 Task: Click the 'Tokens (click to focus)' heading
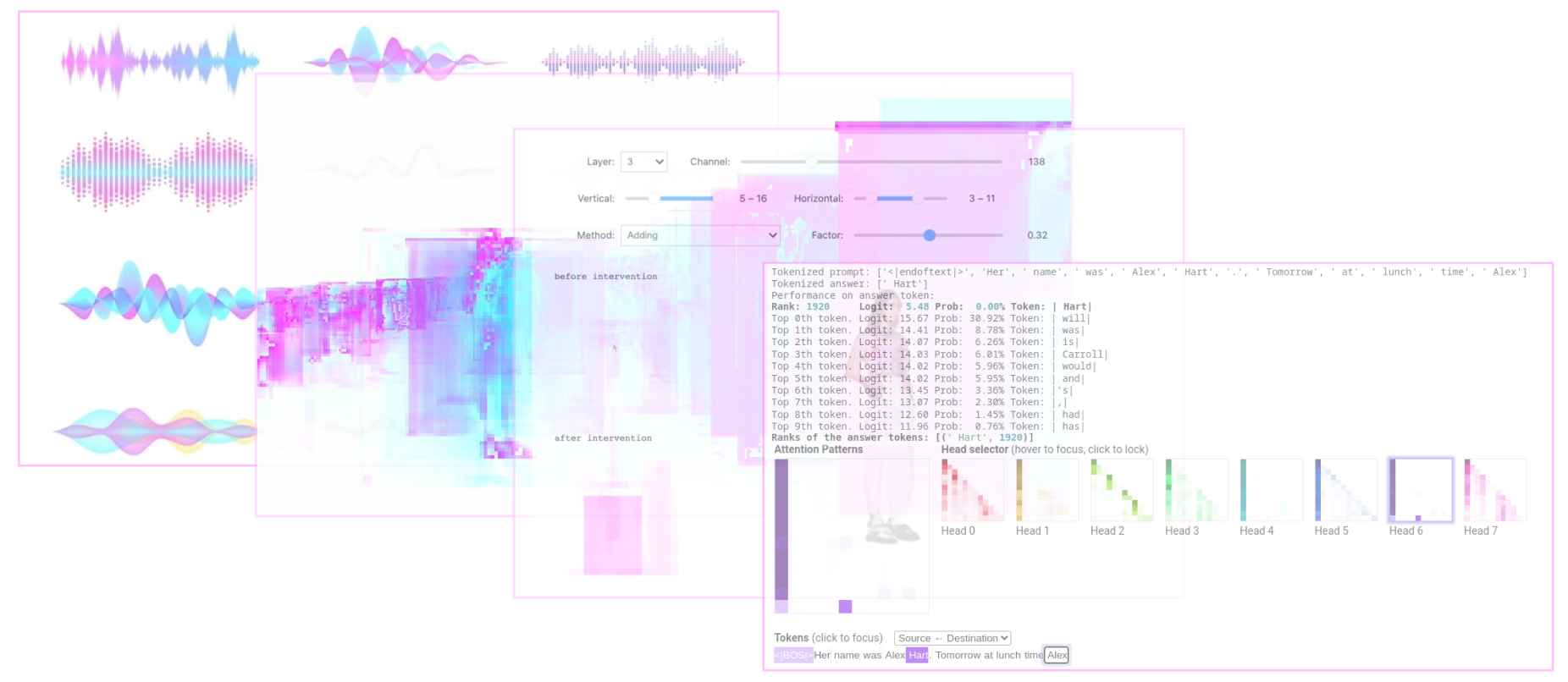click(828, 638)
